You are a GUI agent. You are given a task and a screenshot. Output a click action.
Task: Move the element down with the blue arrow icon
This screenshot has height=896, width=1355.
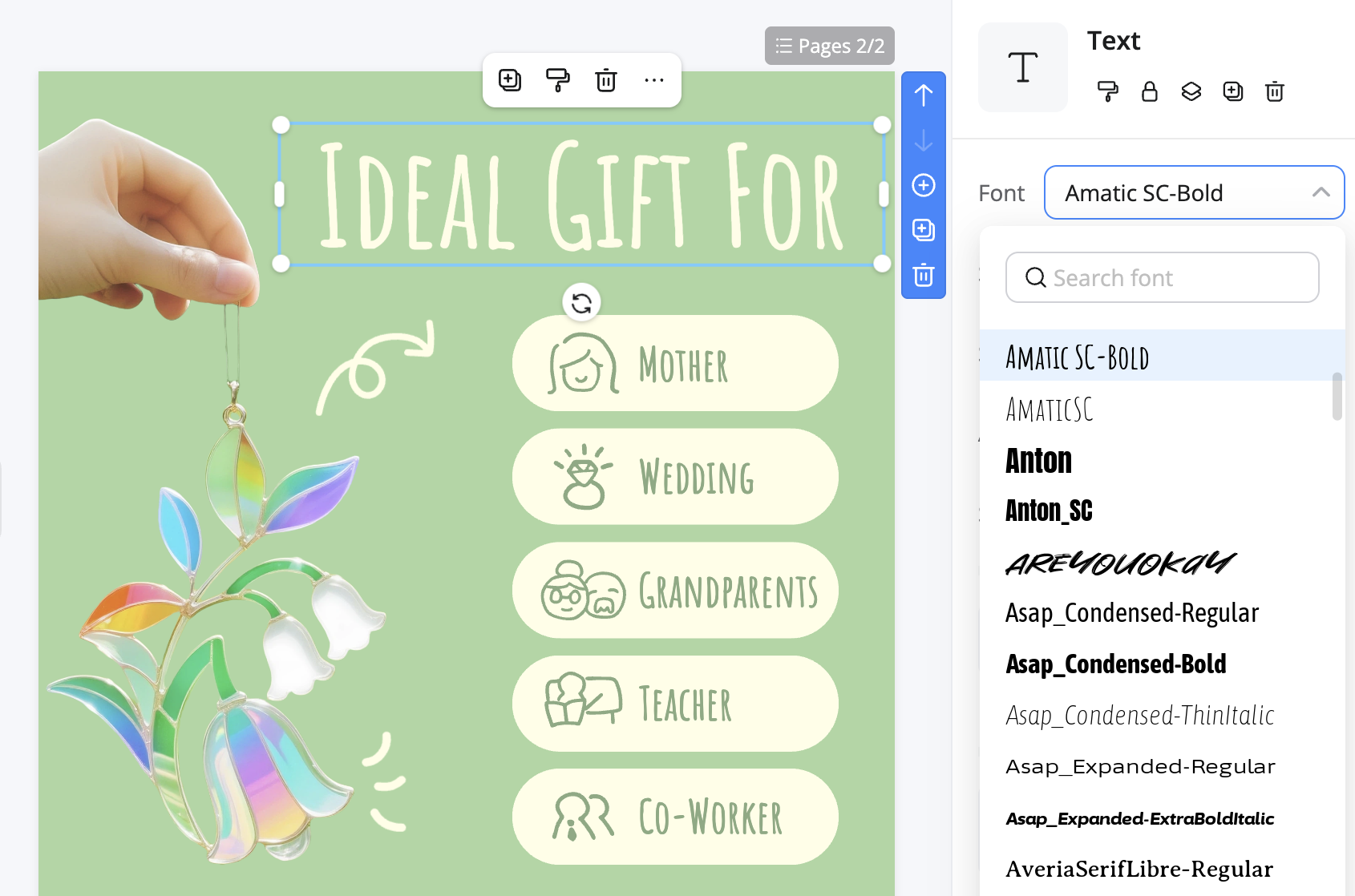924,143
